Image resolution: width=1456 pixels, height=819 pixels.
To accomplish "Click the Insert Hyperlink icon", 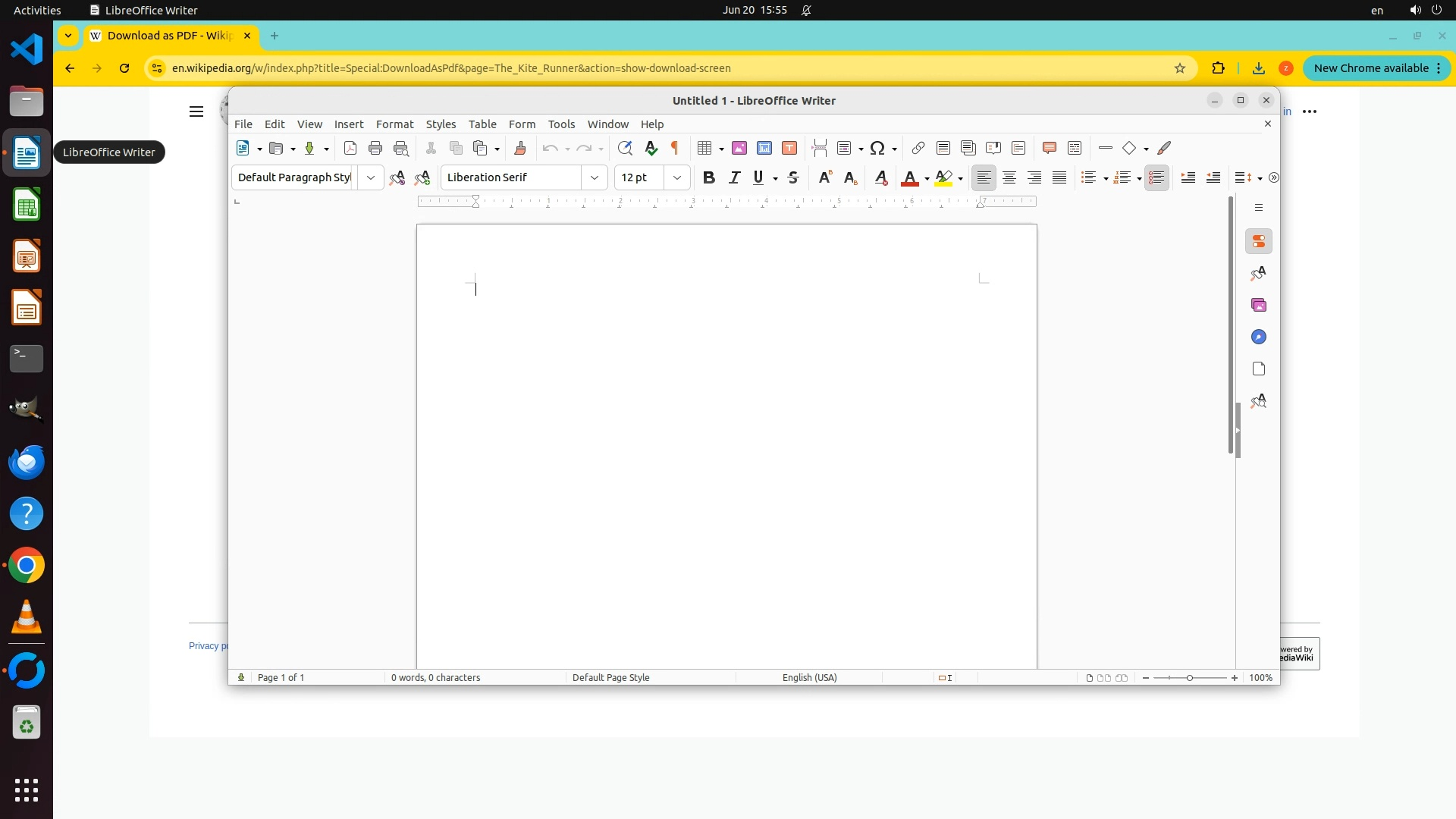I will (918, 148).
